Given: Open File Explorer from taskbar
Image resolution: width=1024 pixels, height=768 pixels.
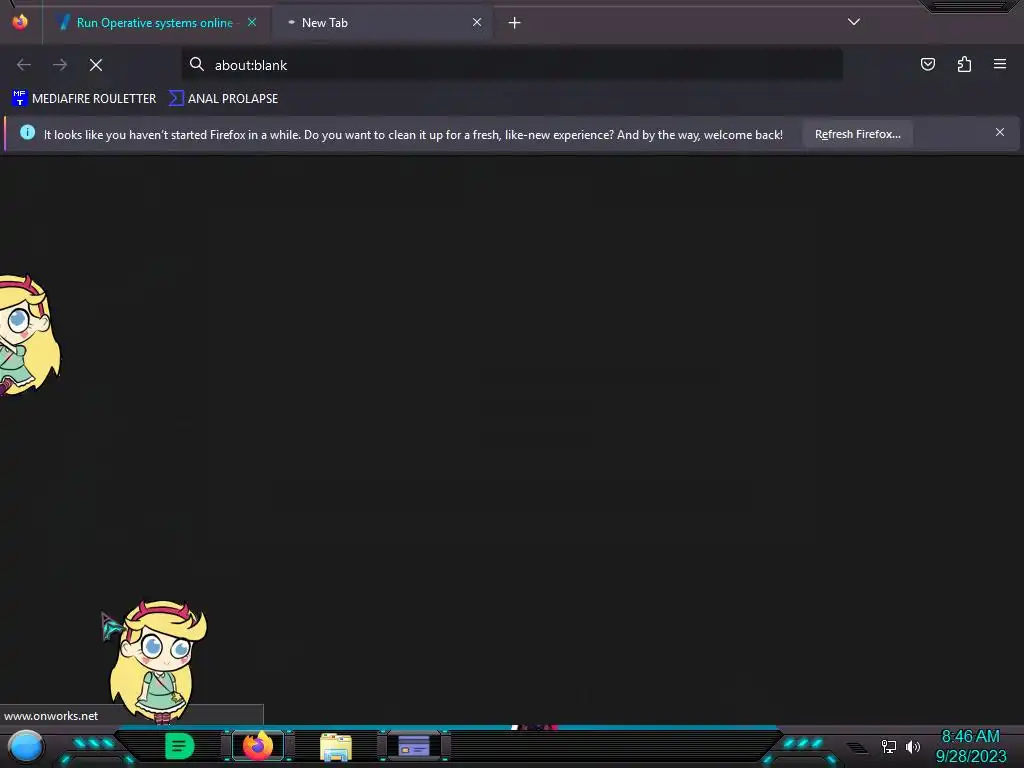Looking at the screenshot, I should click(336, 746).
